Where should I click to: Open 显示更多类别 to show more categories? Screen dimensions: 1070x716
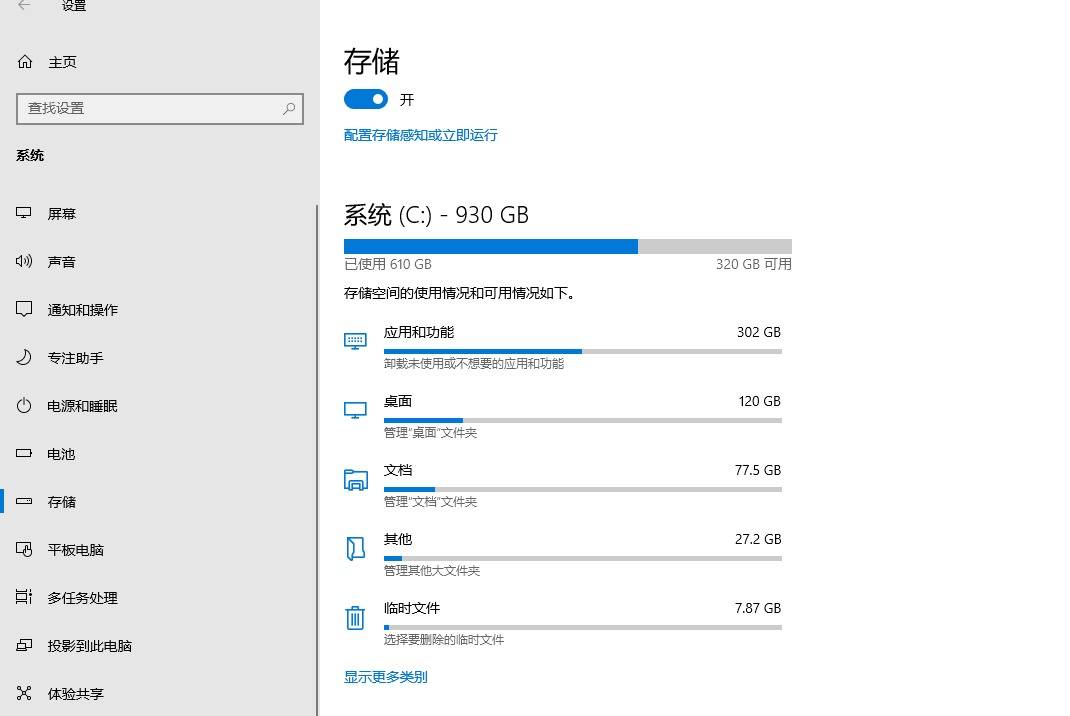(385, 677)
